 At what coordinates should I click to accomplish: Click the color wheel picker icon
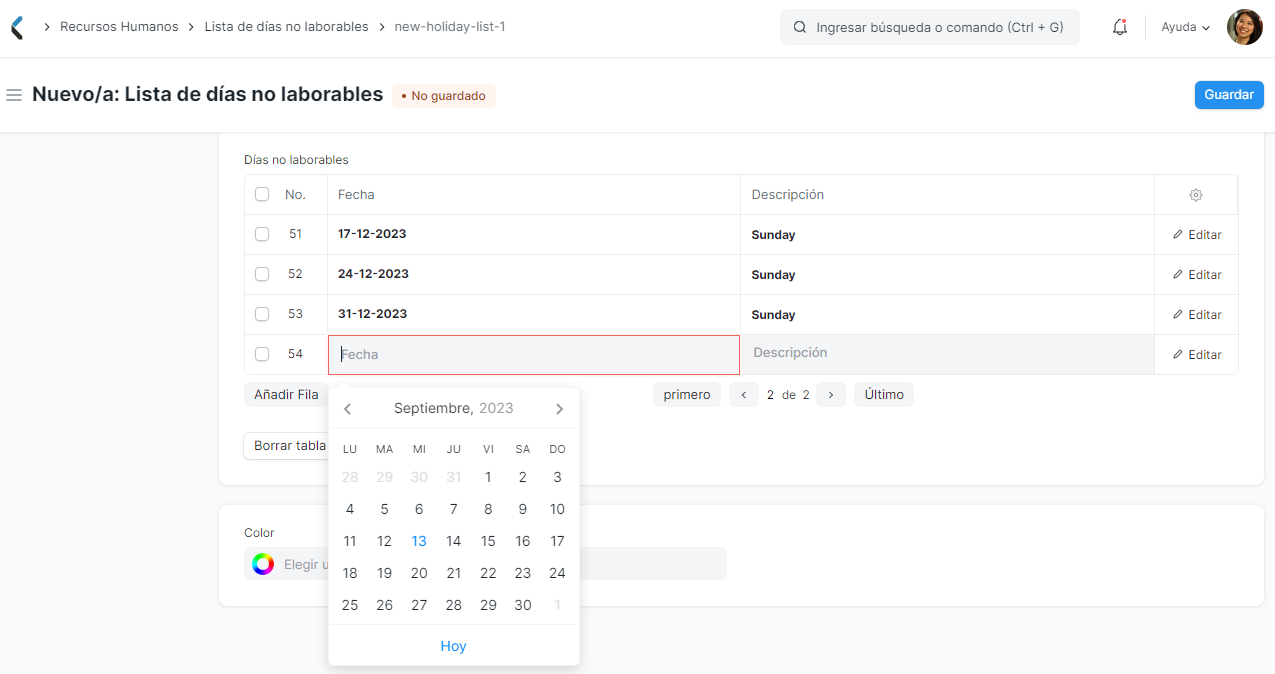pyautogui.click(x=263, y=564)
